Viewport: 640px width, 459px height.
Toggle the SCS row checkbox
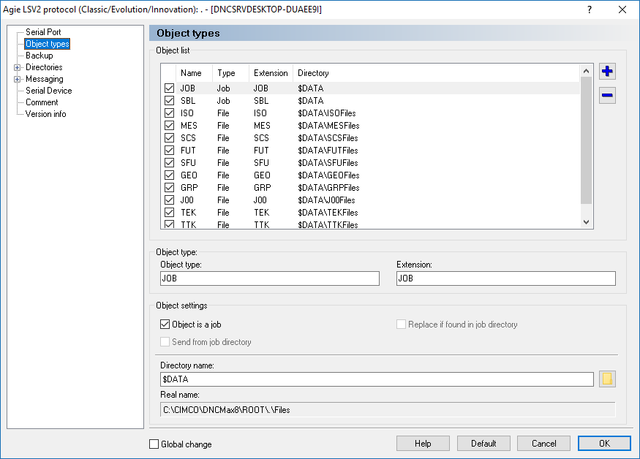[x=169, y=138]
